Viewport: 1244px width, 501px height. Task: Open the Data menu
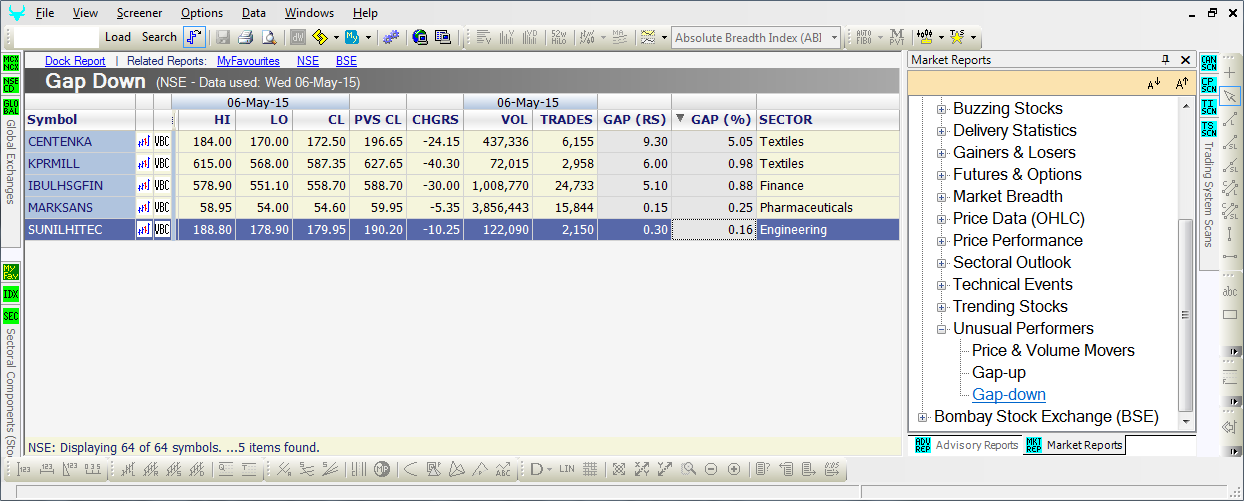pos(254,13)
